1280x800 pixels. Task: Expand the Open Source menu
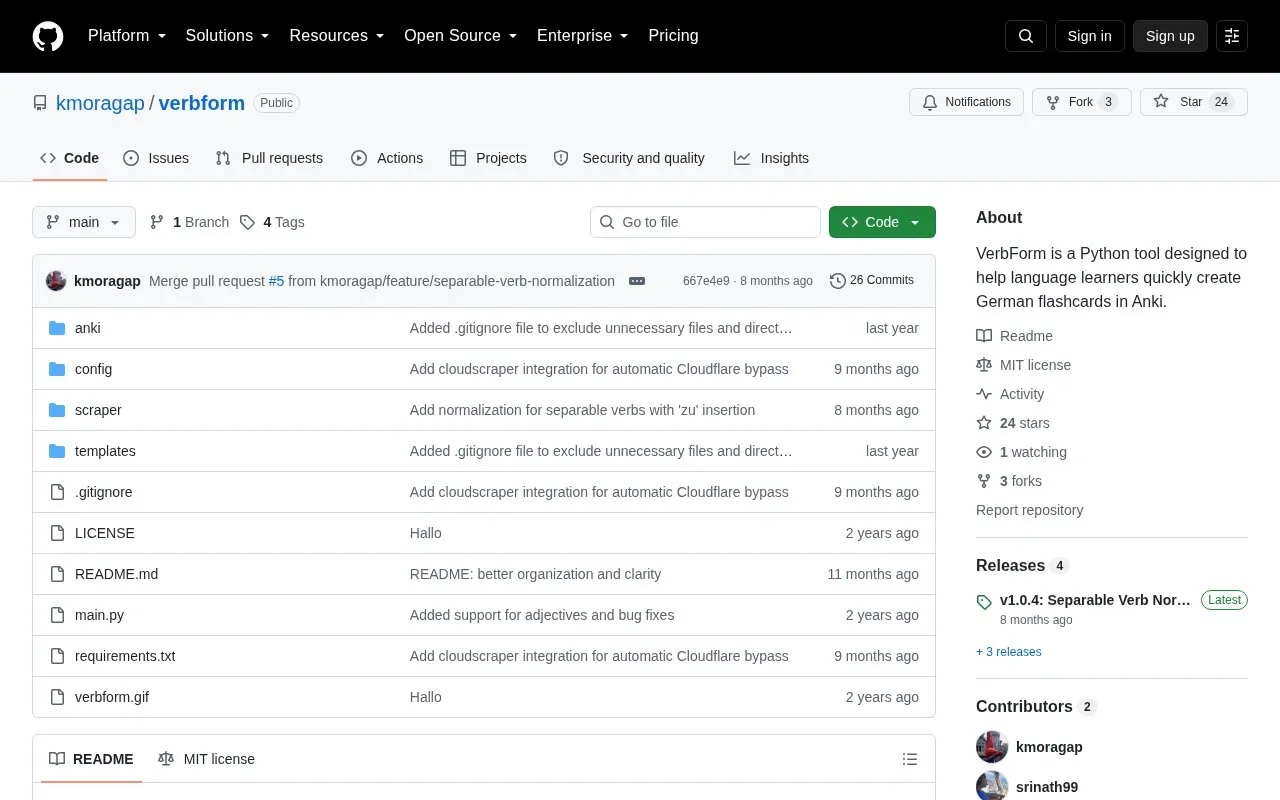click(x=461, y=36)
